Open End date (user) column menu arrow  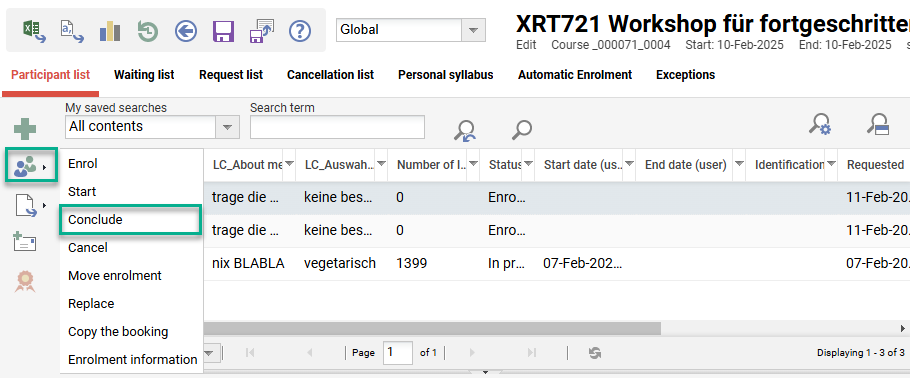pyautogui.click(x=739, y=164)
